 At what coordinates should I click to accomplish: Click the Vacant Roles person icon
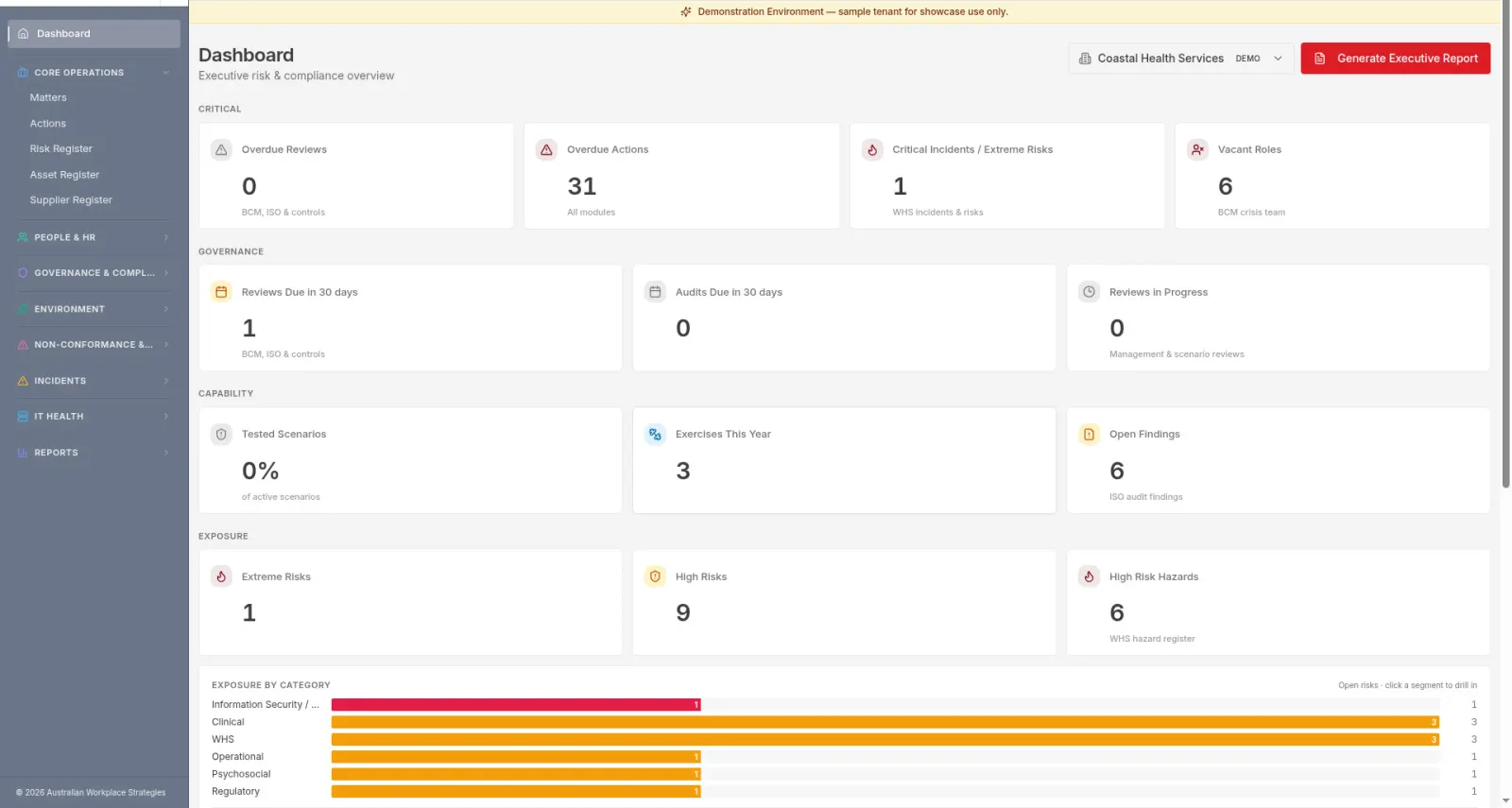tap(1197, 149)
